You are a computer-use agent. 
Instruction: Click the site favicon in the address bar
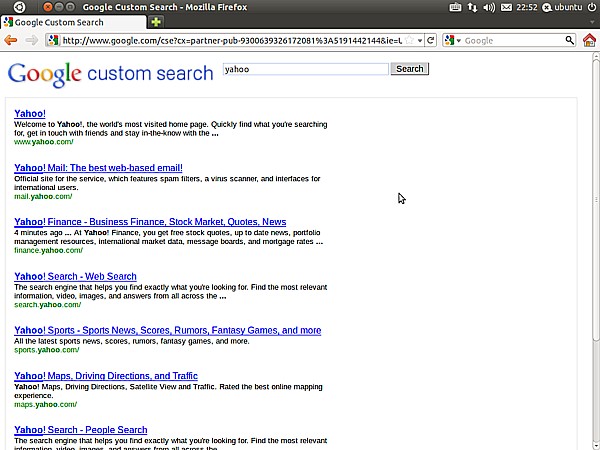click(x=53, y=40)
